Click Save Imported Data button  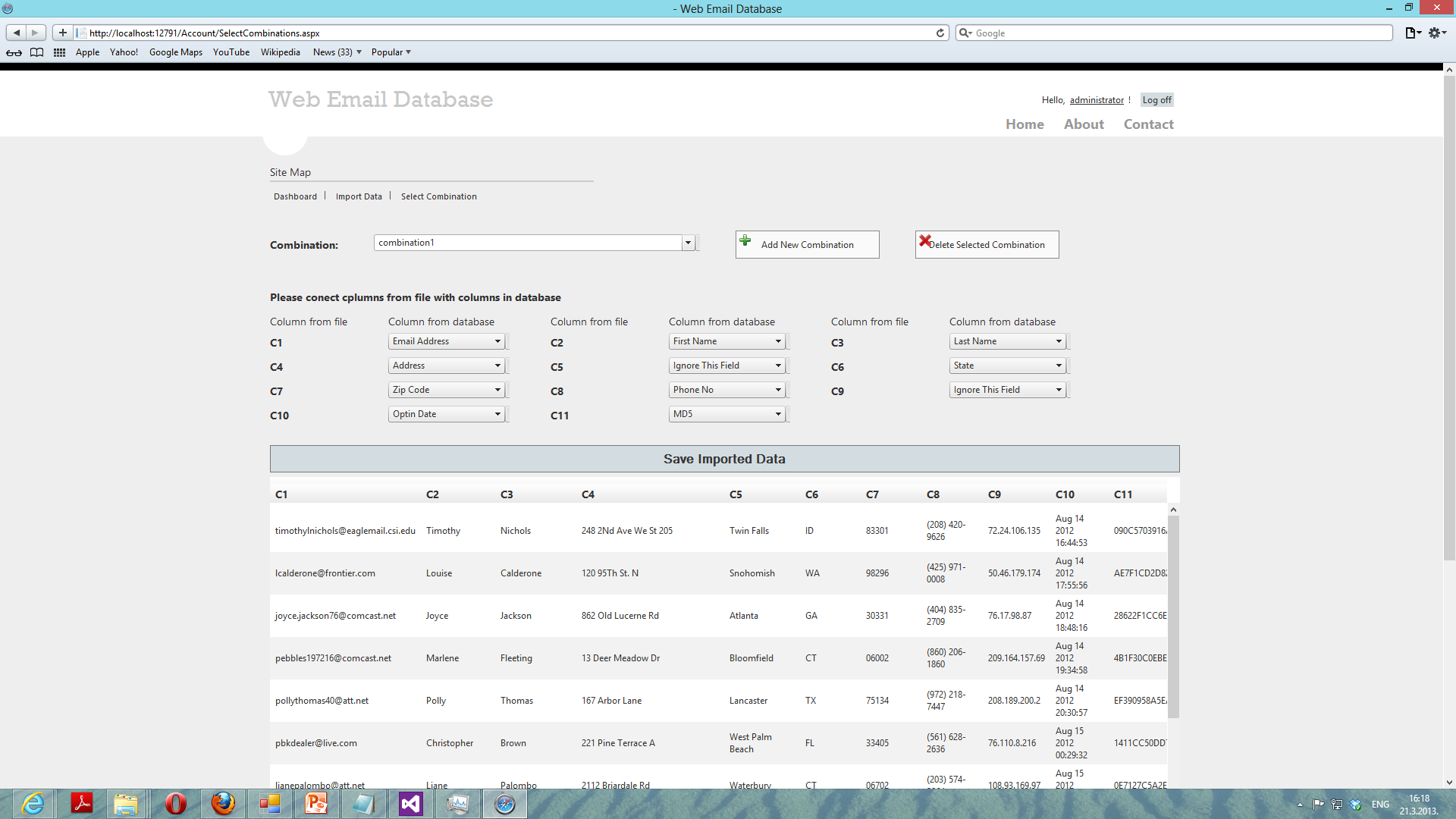click(x=724, y=459)
